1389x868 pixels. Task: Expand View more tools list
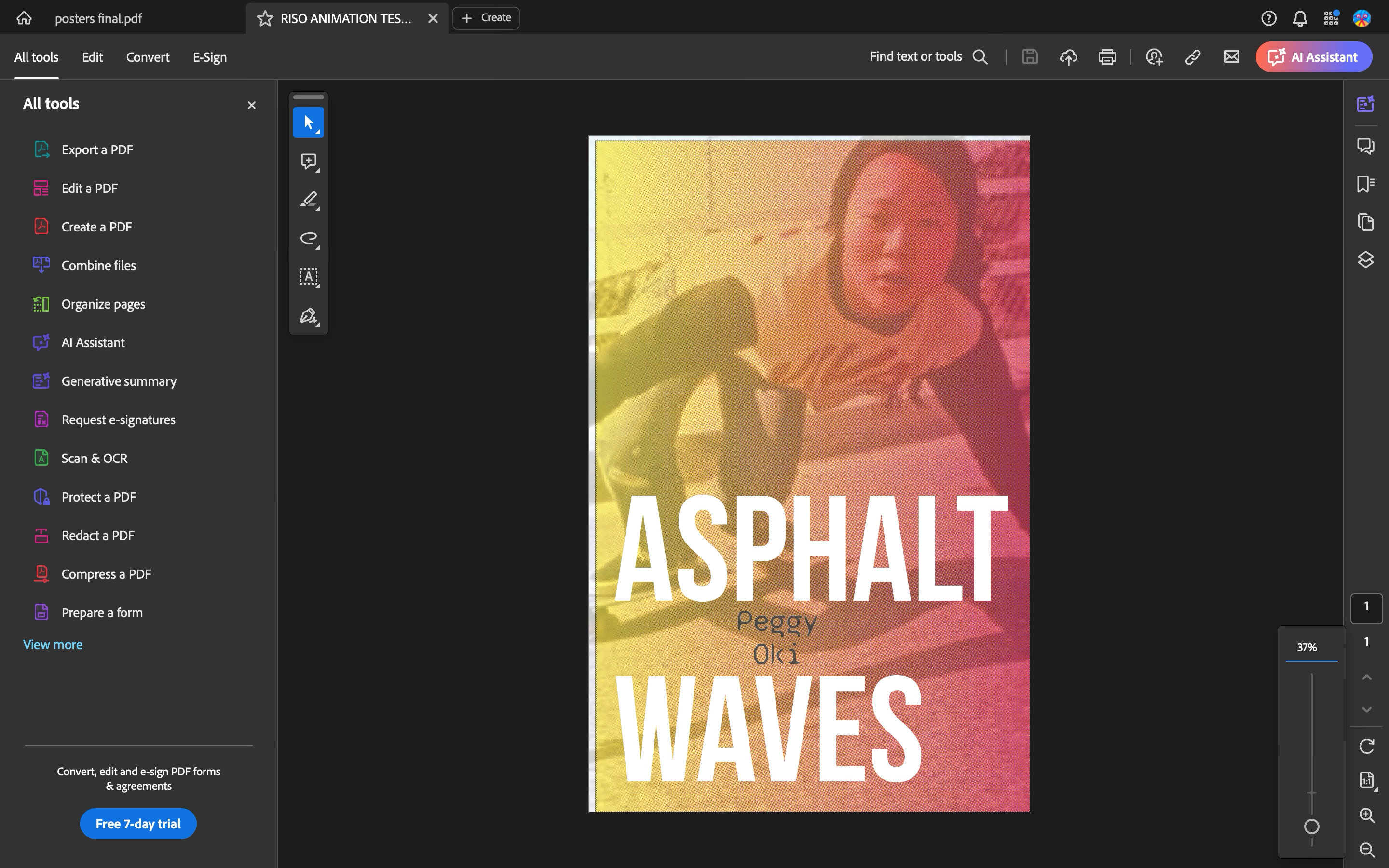pos(53,645)
